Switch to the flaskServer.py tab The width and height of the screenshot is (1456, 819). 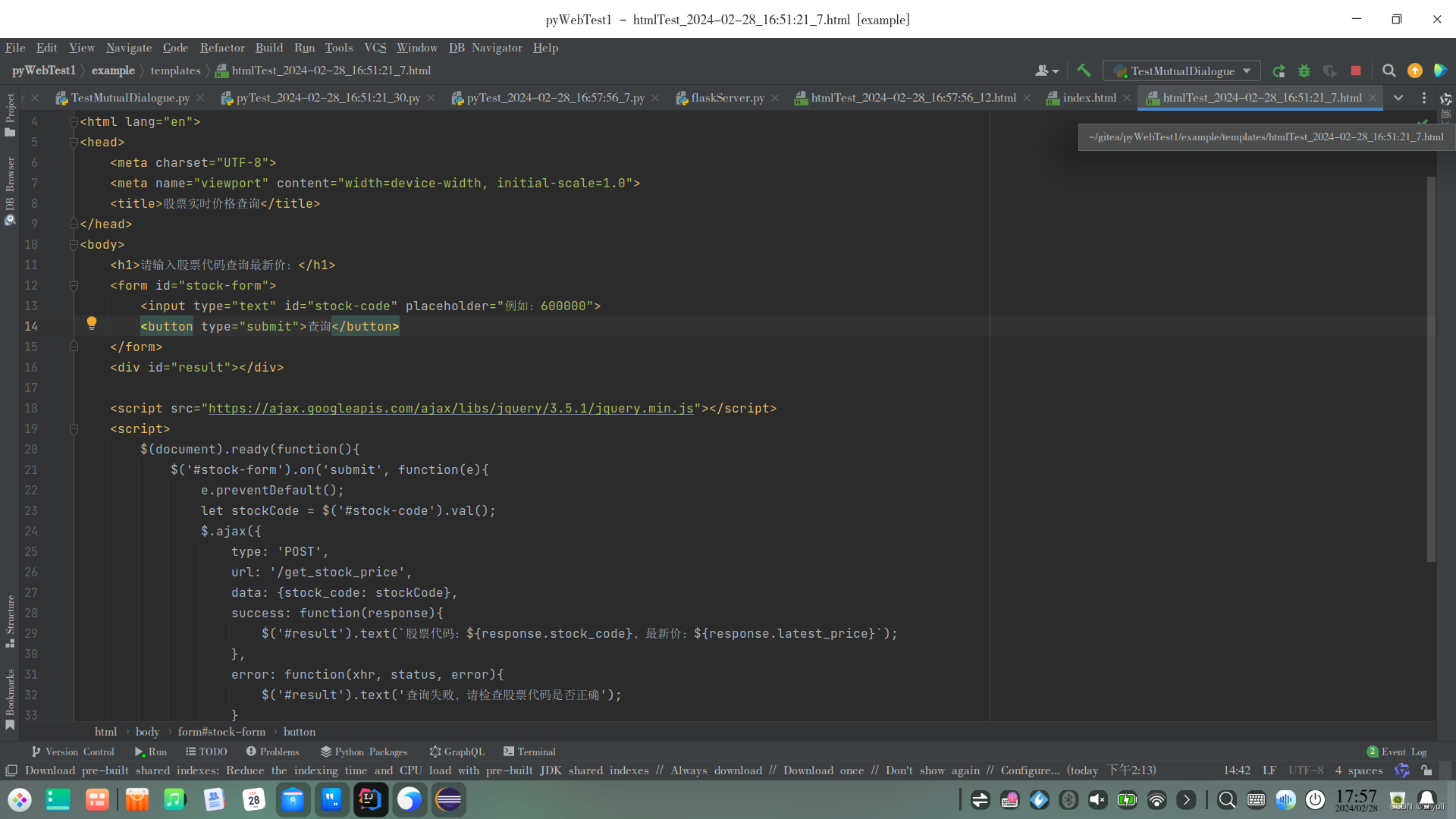(x=726, y=98)
